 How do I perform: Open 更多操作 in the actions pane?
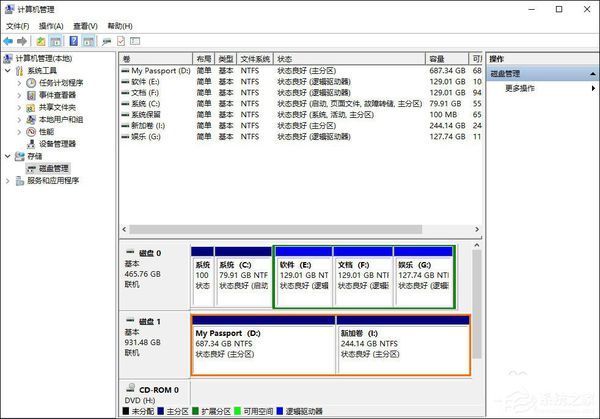520,88
